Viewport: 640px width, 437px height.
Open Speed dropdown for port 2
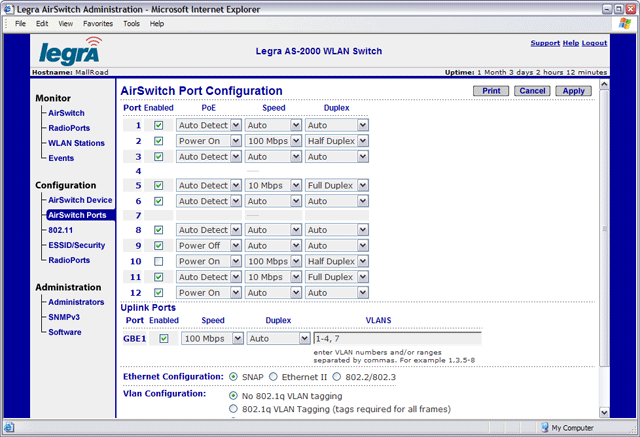coord(273,141)
